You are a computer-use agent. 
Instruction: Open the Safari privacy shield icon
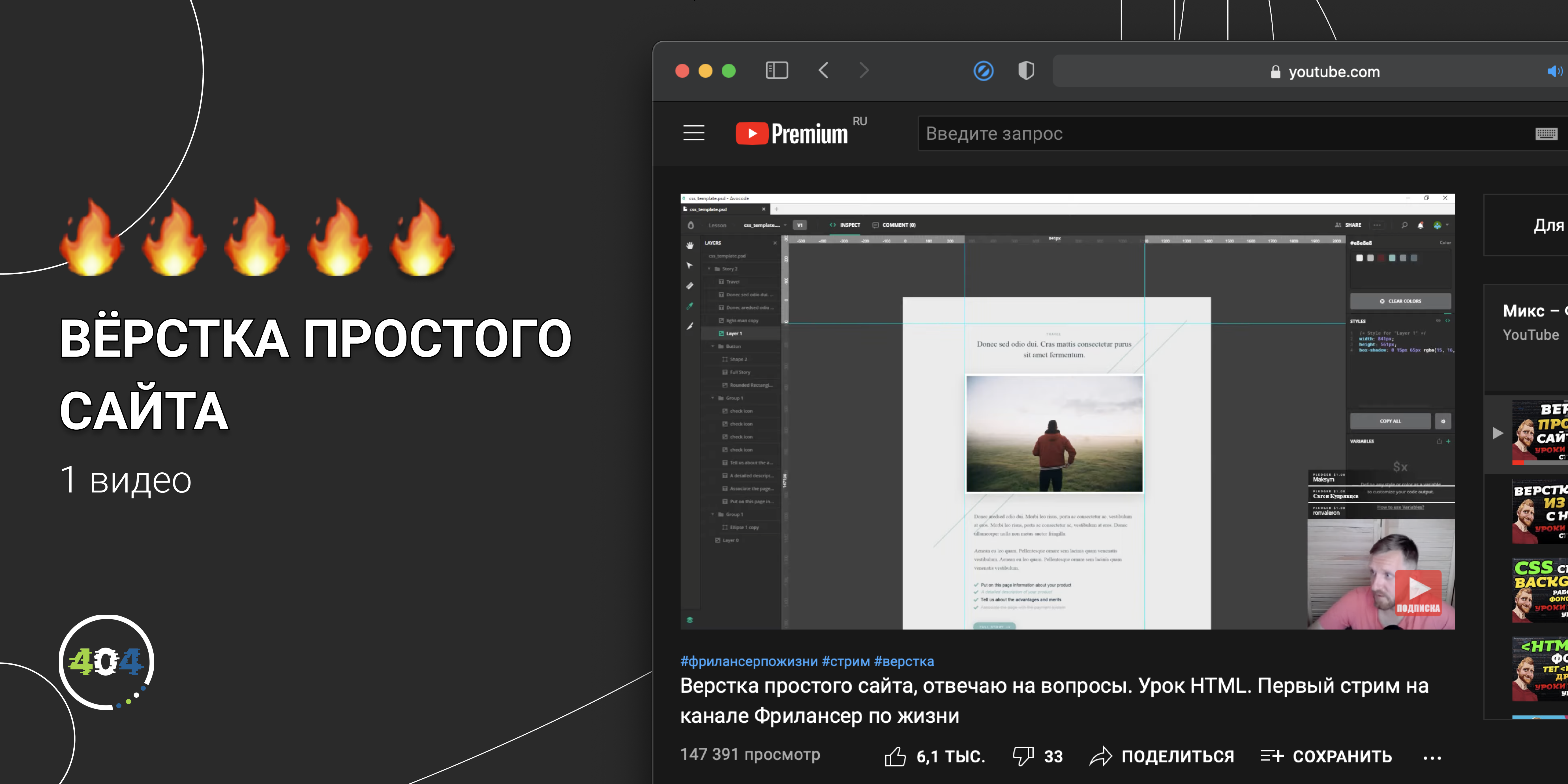tap(1026, 70)
